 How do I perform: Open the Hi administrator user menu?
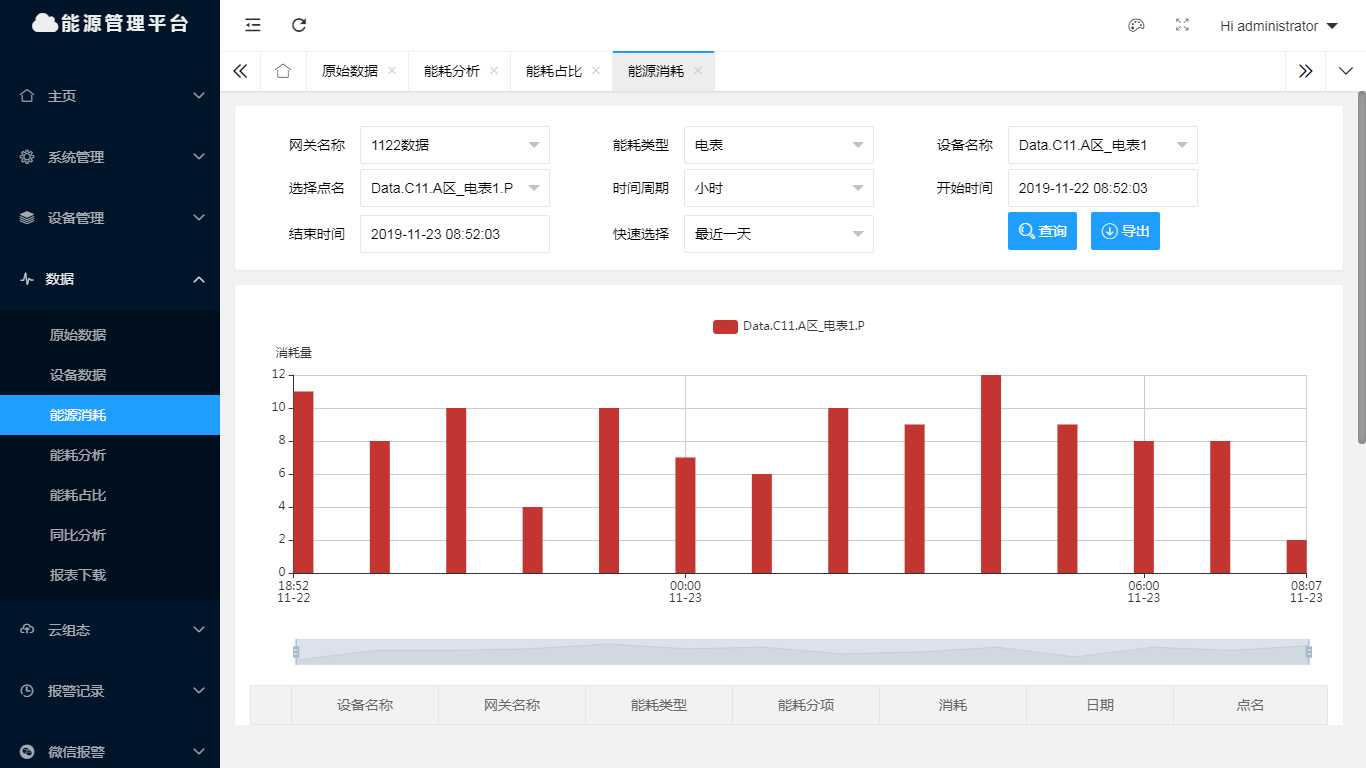click(1278, 26)
